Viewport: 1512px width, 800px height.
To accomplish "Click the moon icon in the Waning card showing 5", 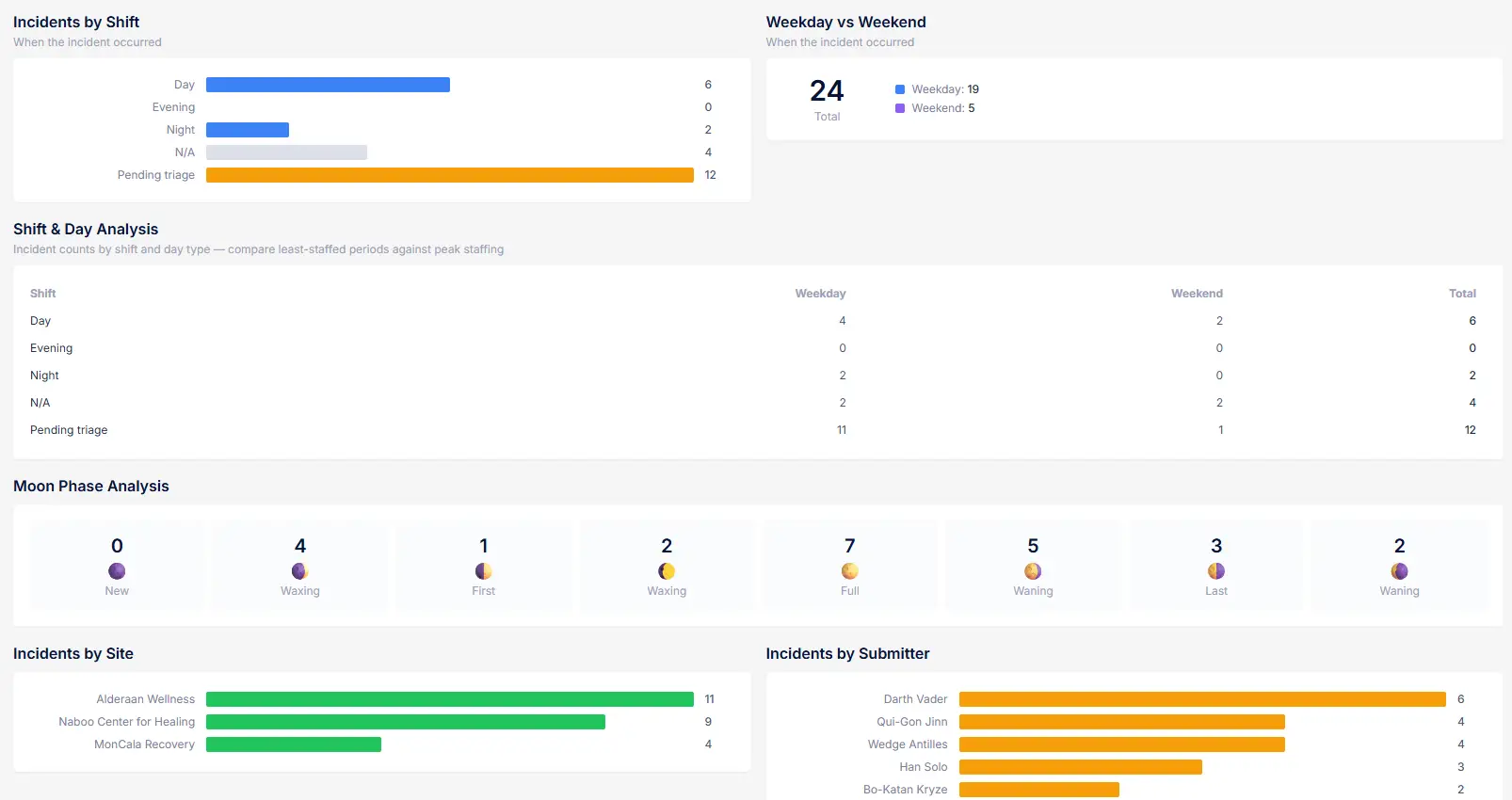I will pos(1033,571).
